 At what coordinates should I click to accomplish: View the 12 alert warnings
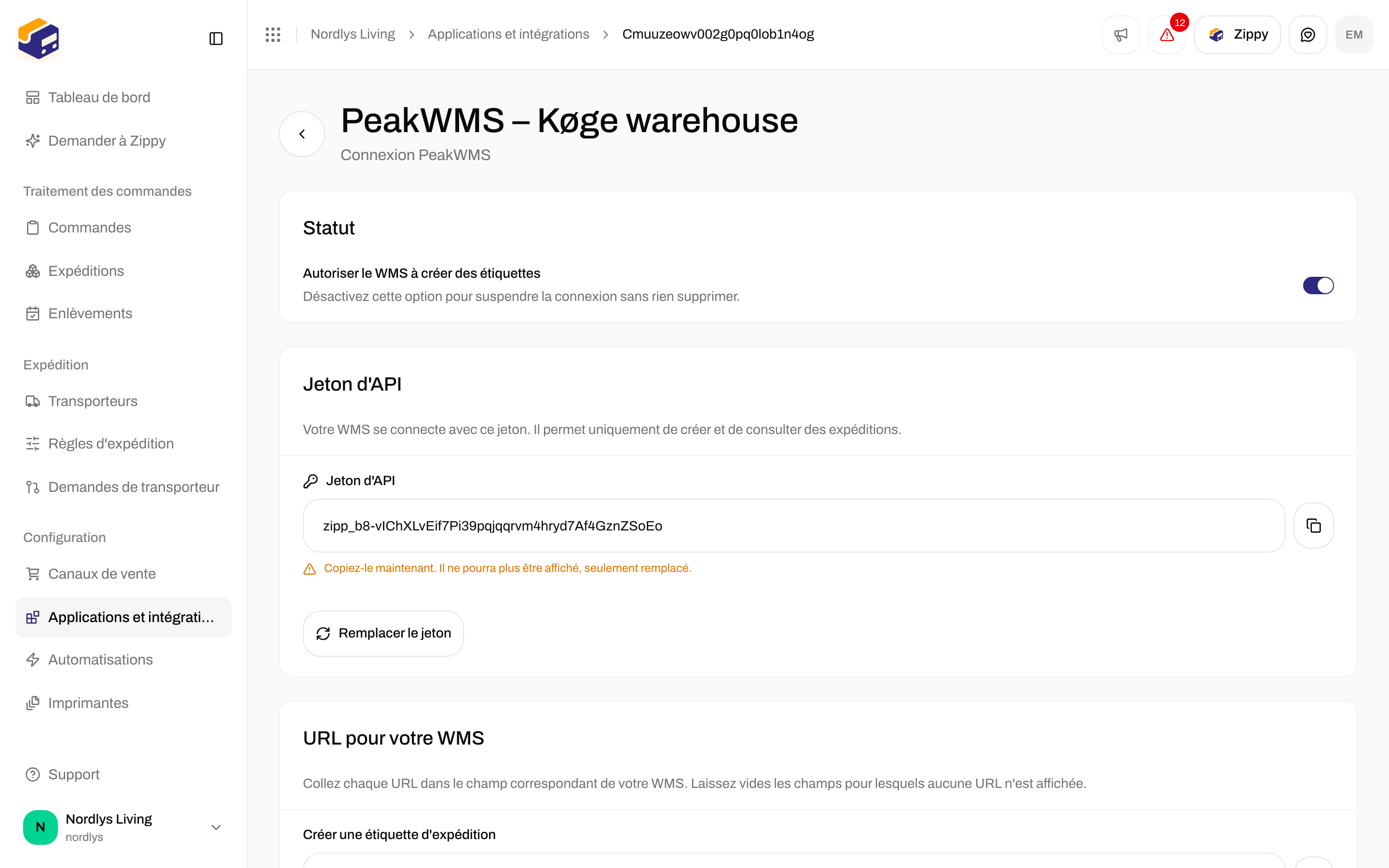coord(1167,35)
